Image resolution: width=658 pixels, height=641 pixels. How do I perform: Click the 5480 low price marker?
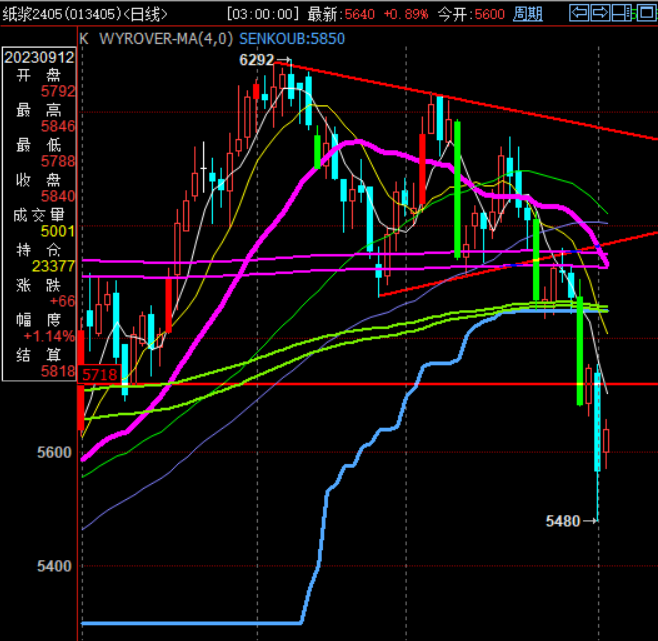coord(563,521)
